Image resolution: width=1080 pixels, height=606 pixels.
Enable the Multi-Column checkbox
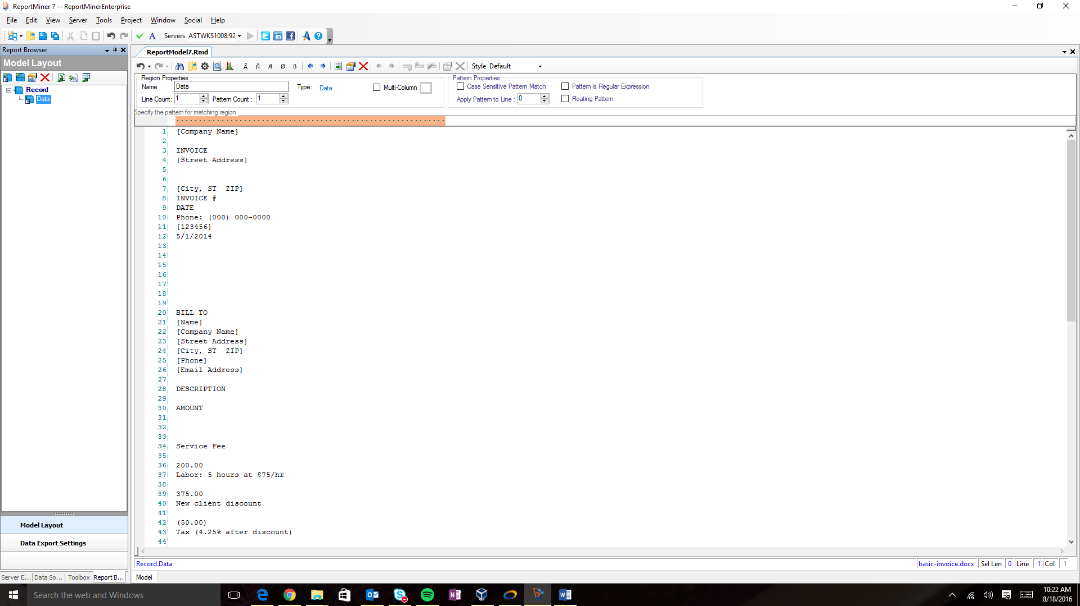pos(377,88)
